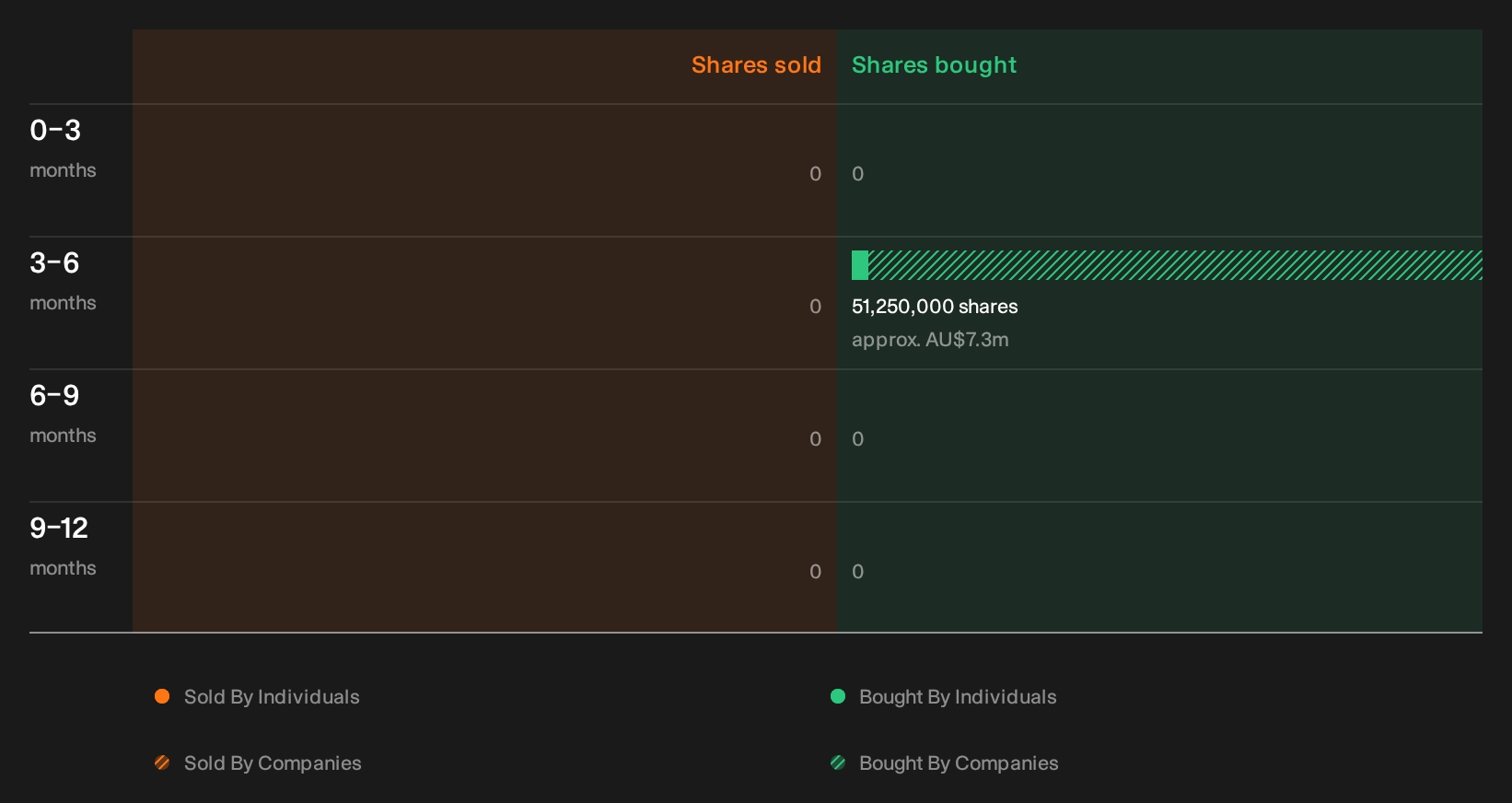
Task: Click the green Bought By Individuals legend dot
Action: coord(838,696)
